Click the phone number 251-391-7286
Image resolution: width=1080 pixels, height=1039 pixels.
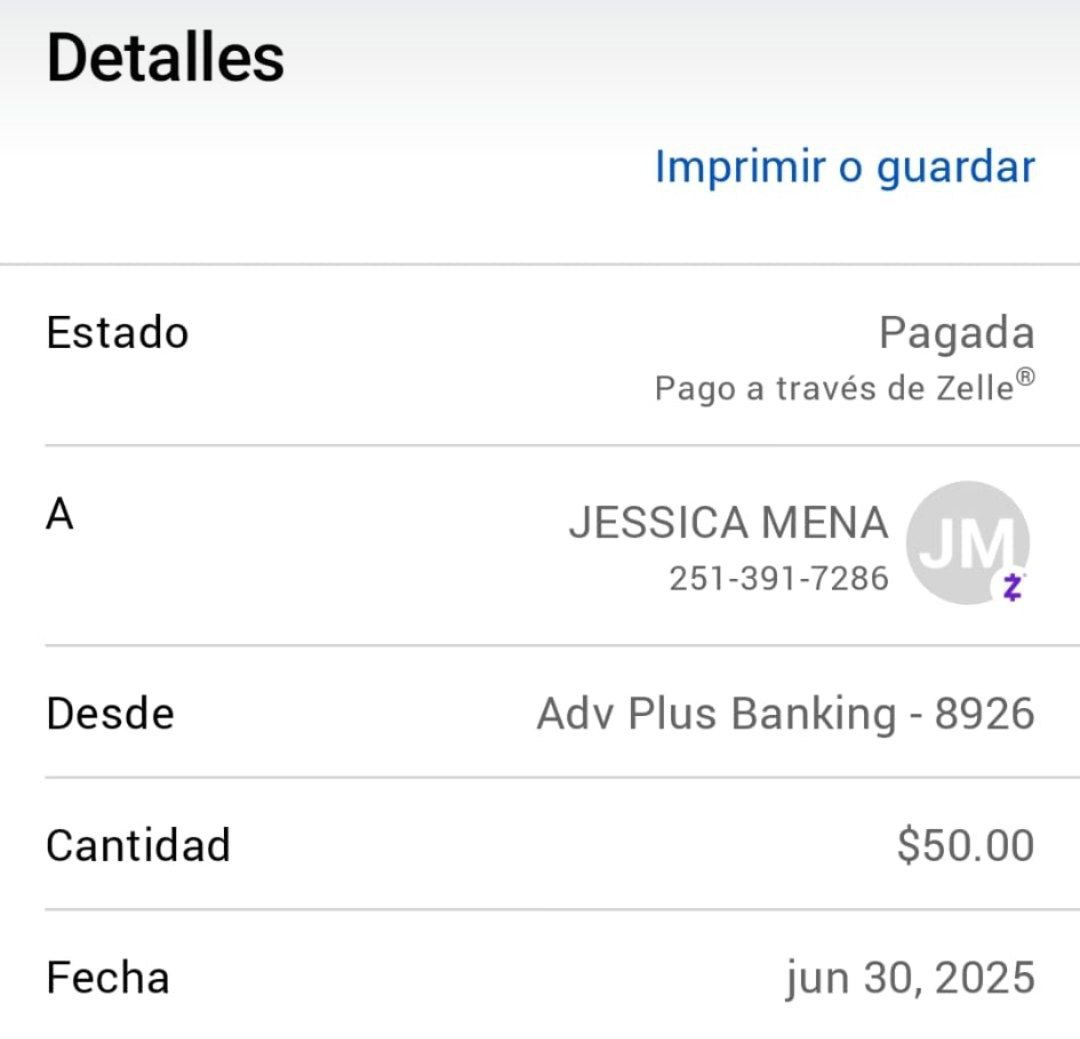[x=778, y=578]
